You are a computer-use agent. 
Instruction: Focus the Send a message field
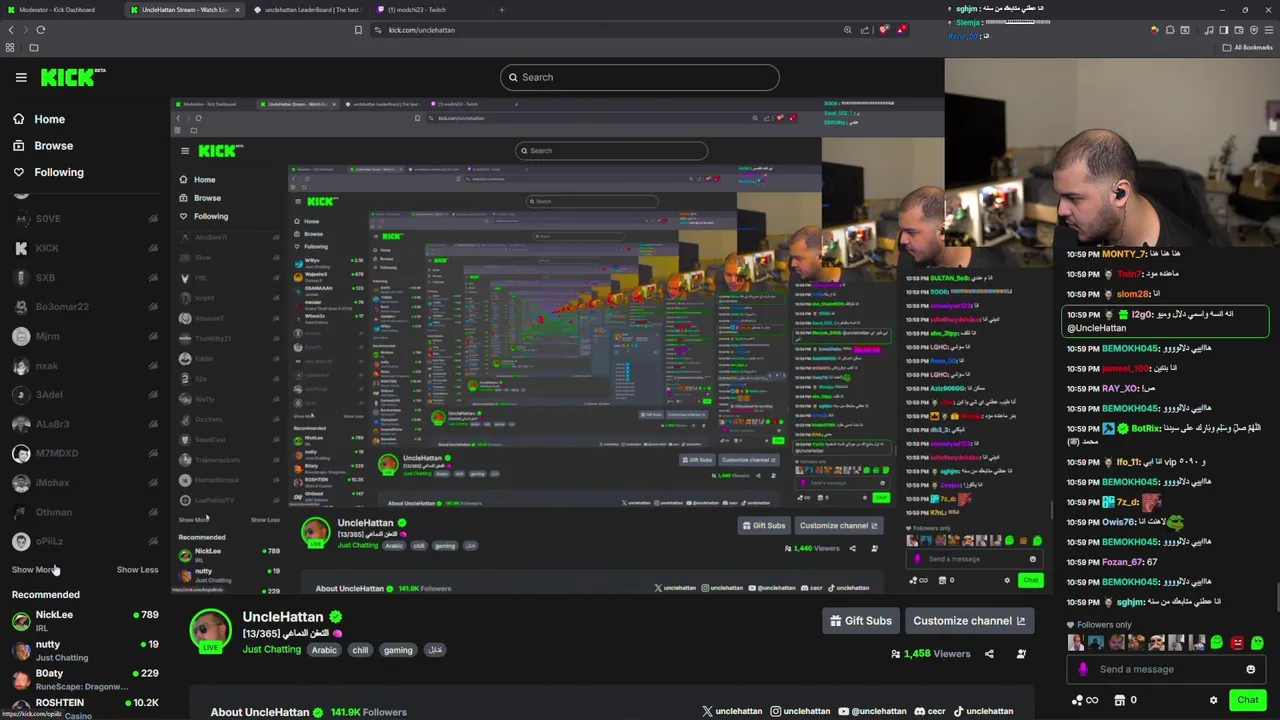[x=1166, y=670]
